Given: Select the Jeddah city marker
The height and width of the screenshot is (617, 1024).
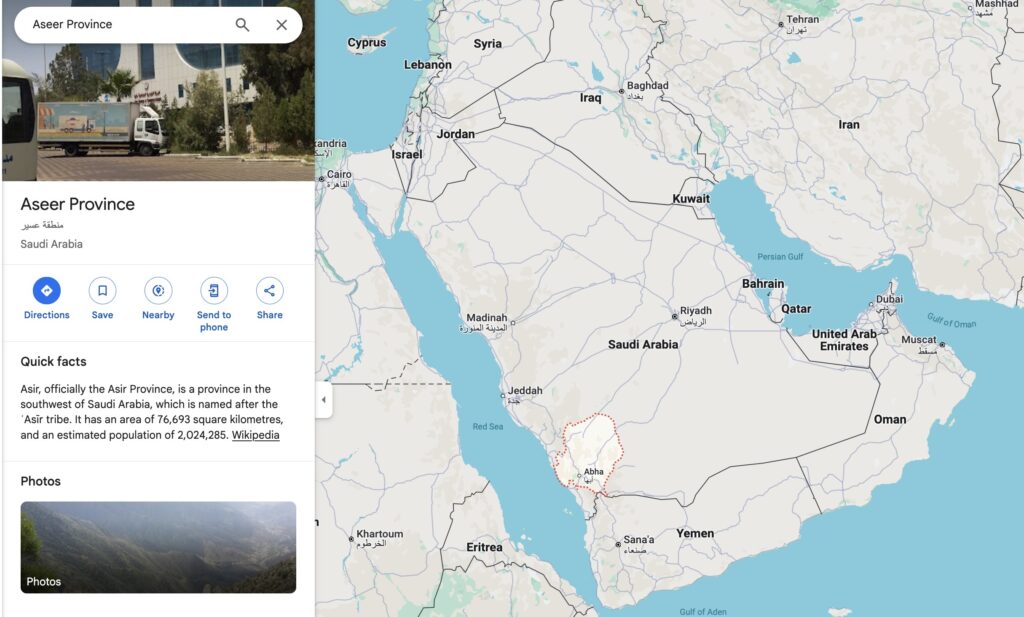Looking at the screenshot, I should (x=503, y=396).
